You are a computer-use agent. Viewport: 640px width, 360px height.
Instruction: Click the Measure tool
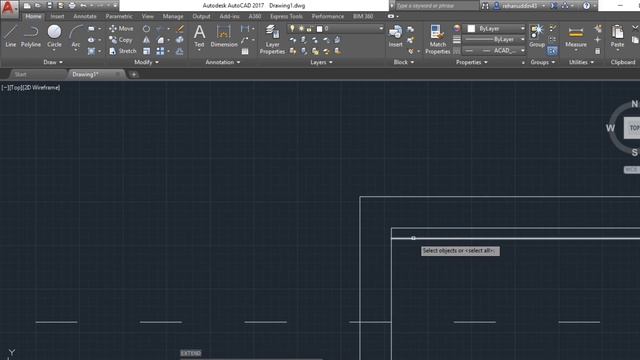pos(576,36)
